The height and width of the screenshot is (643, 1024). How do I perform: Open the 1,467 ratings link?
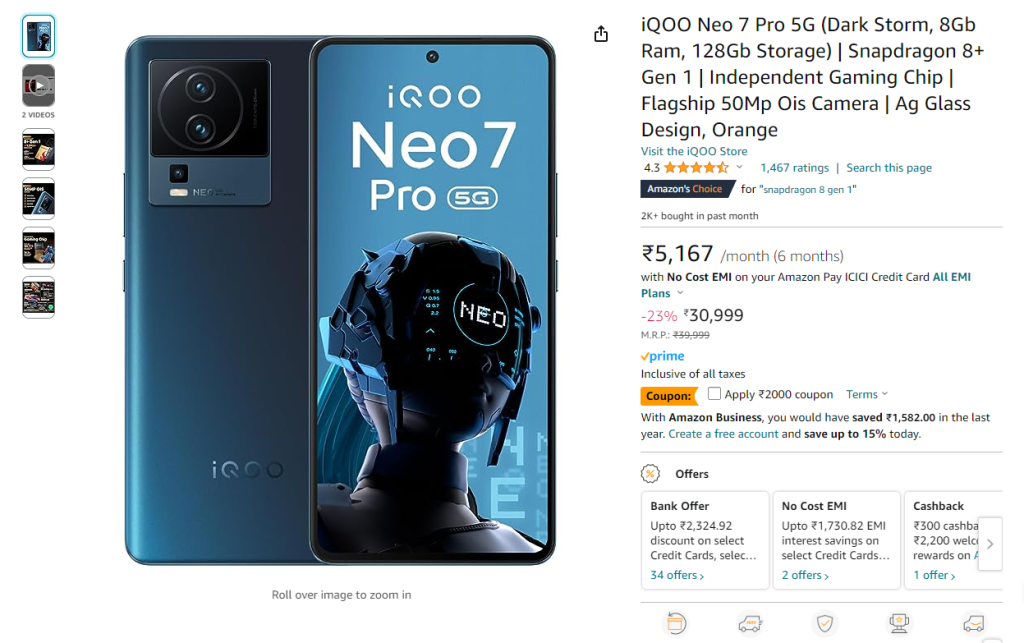click(794, 167)
